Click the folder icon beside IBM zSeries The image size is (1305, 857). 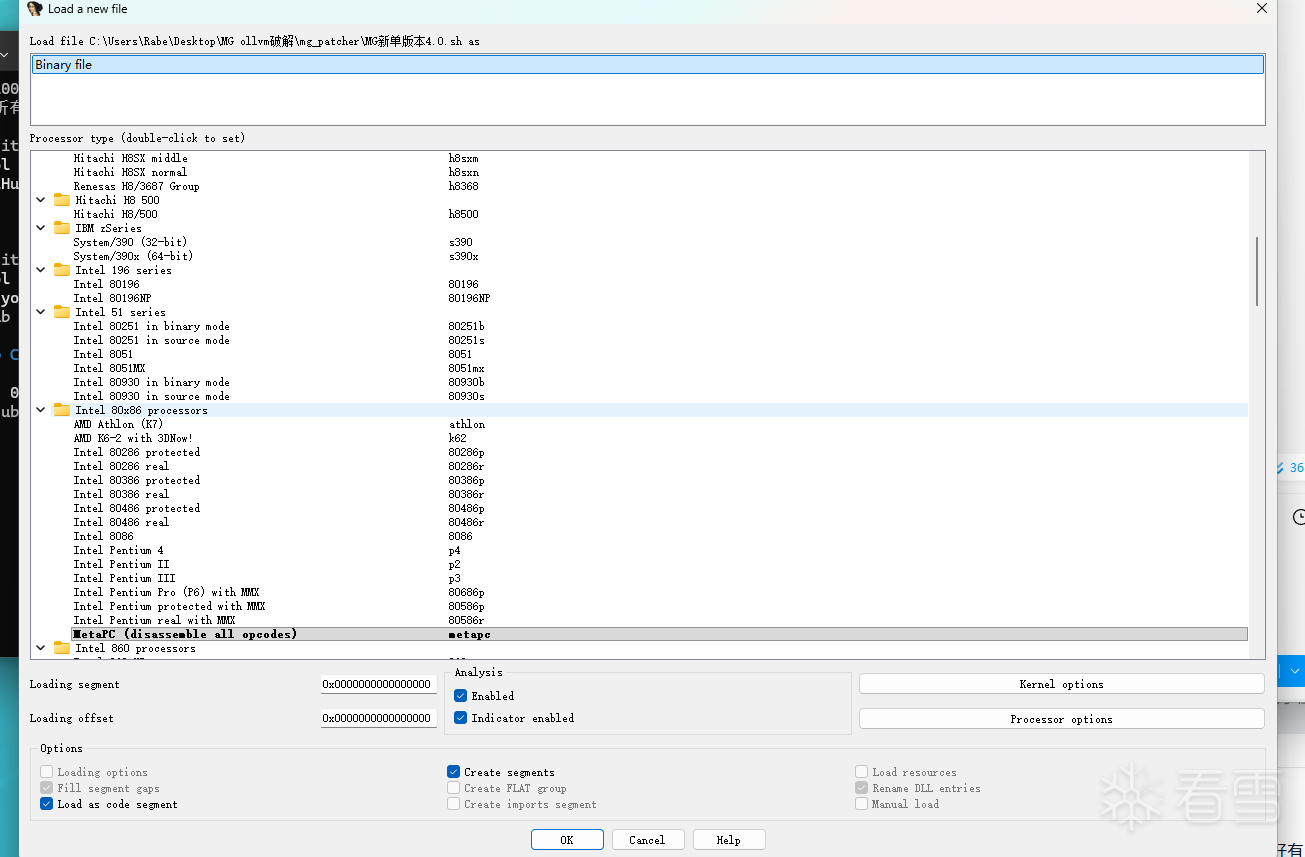[x=62, y=228]
